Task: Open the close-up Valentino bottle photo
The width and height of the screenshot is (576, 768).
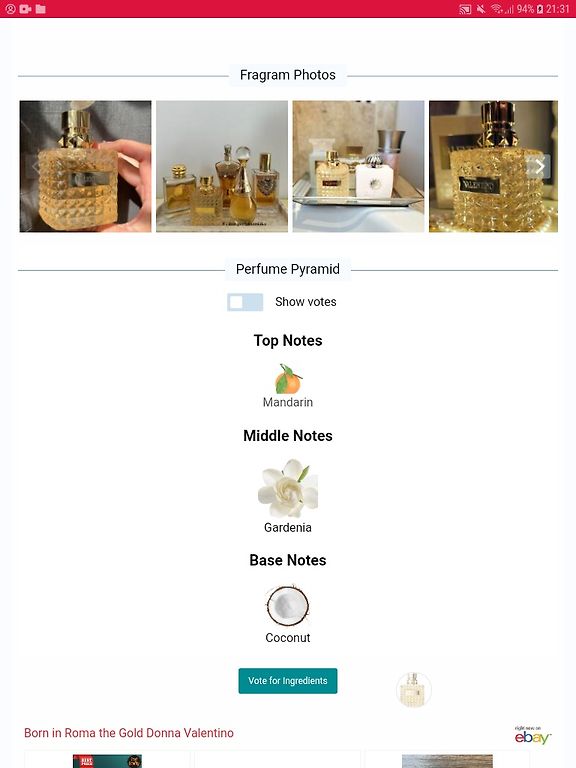Action: [493, 166]
